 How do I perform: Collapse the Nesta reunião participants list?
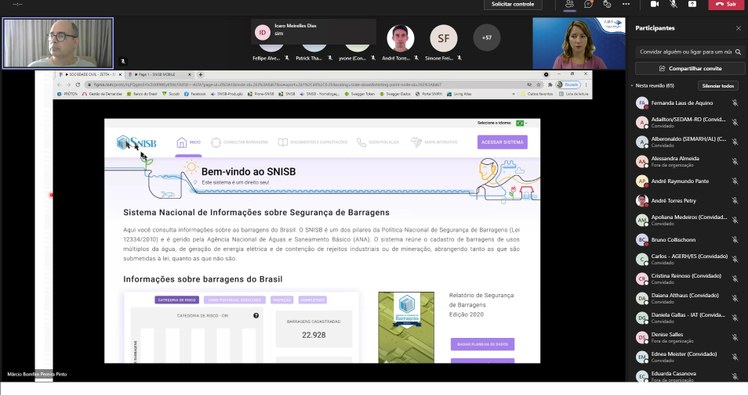point(632,86)
